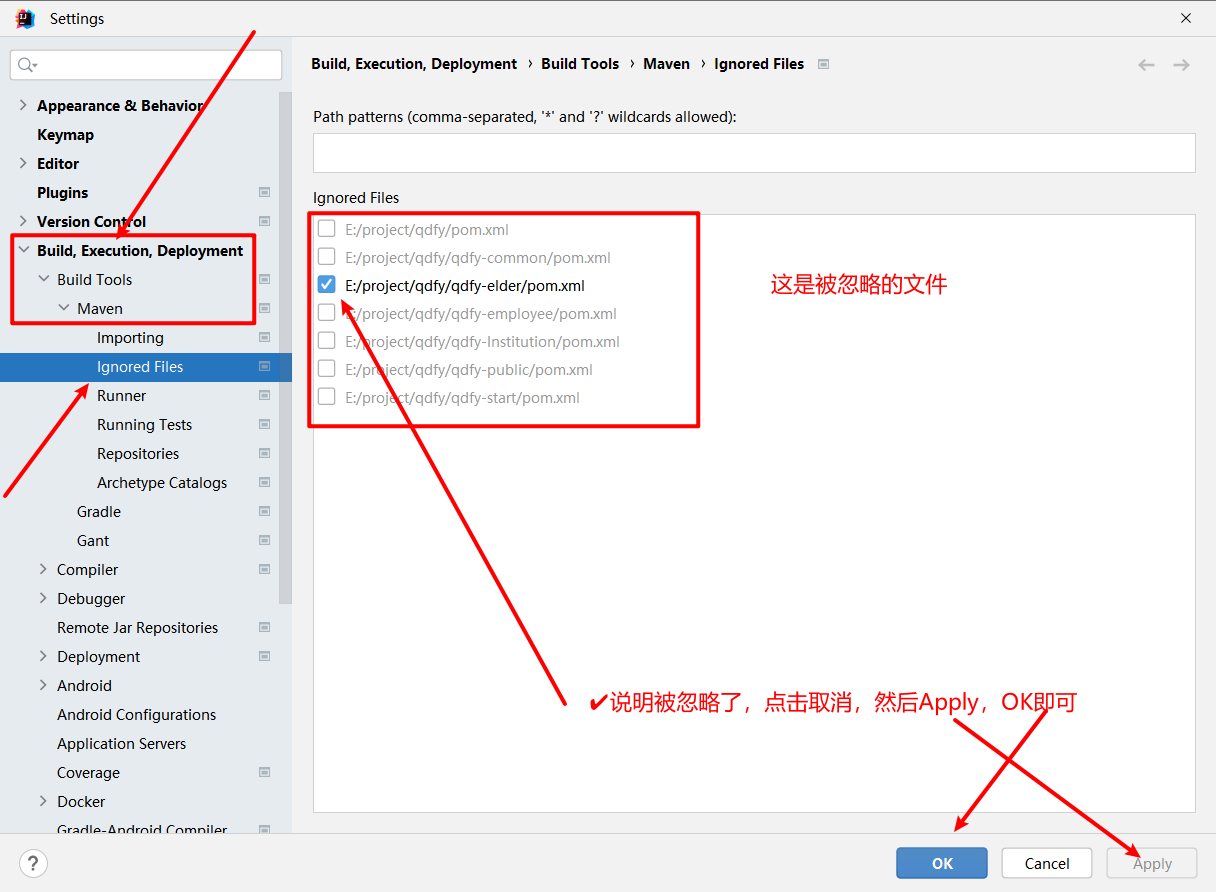The image size is (1216, 892).
Task: Click the IntelliJ IDEA logo in title bar
Action: (x=25, y=18)
